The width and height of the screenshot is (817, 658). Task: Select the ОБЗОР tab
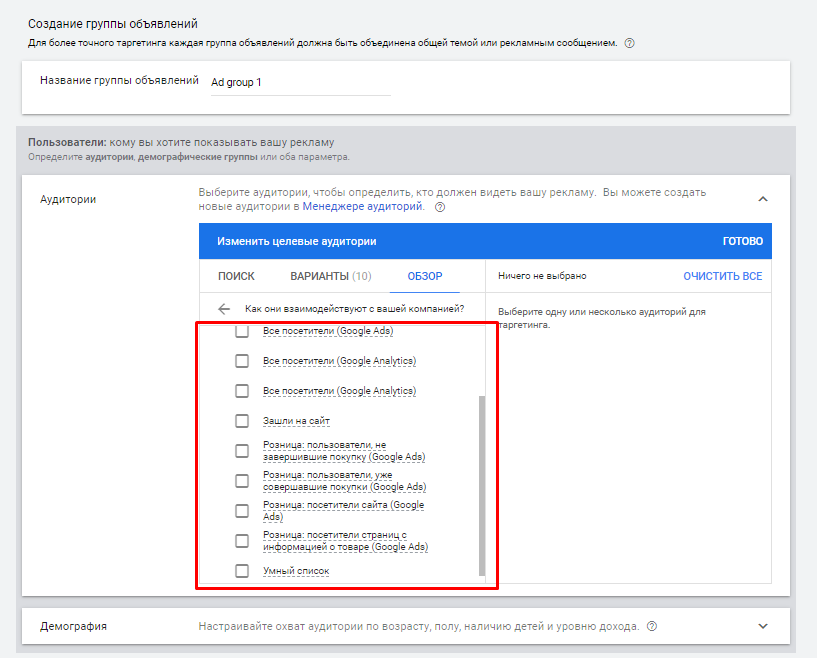point(425,276)
